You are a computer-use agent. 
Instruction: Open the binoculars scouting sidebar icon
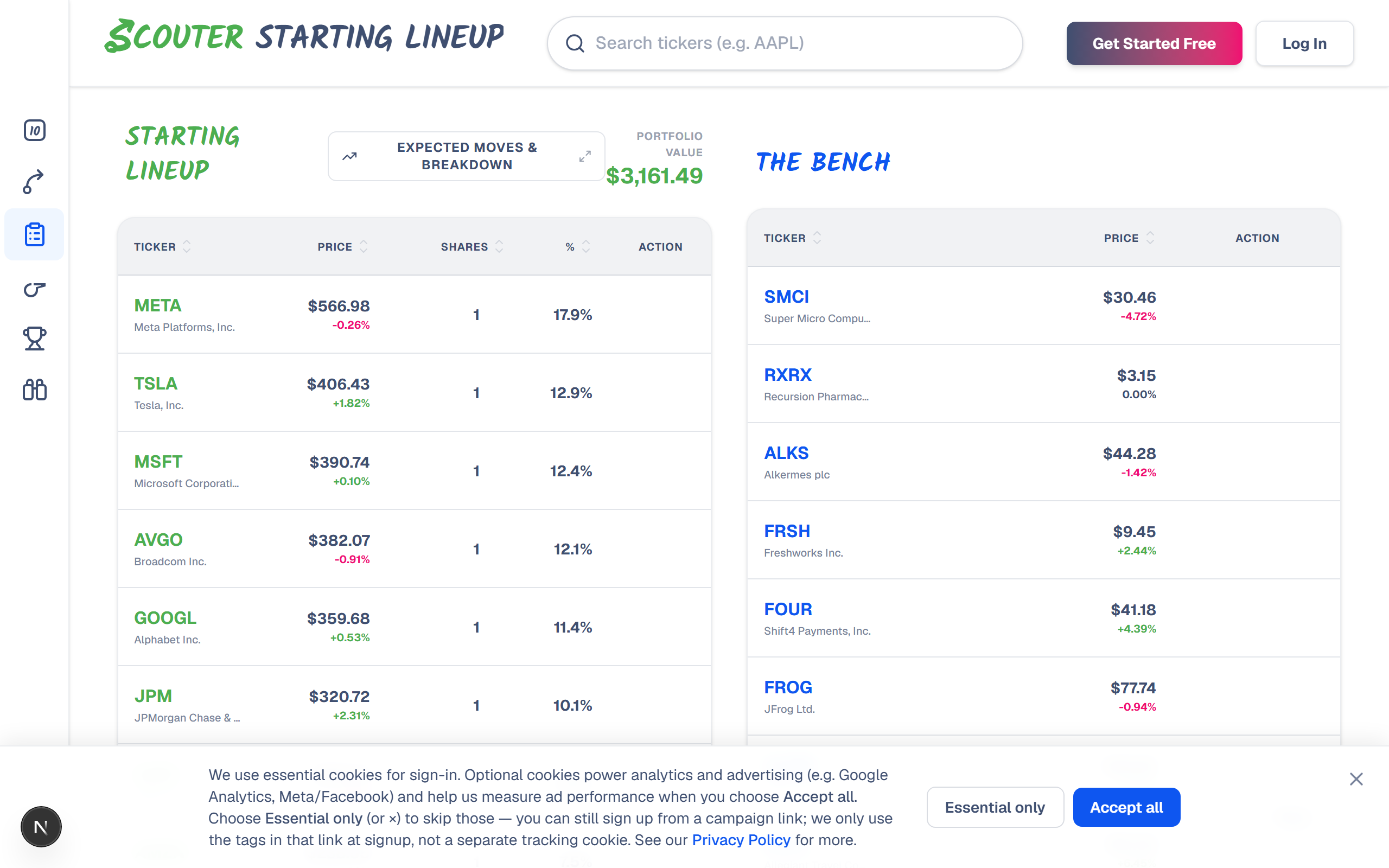[34, 390]
